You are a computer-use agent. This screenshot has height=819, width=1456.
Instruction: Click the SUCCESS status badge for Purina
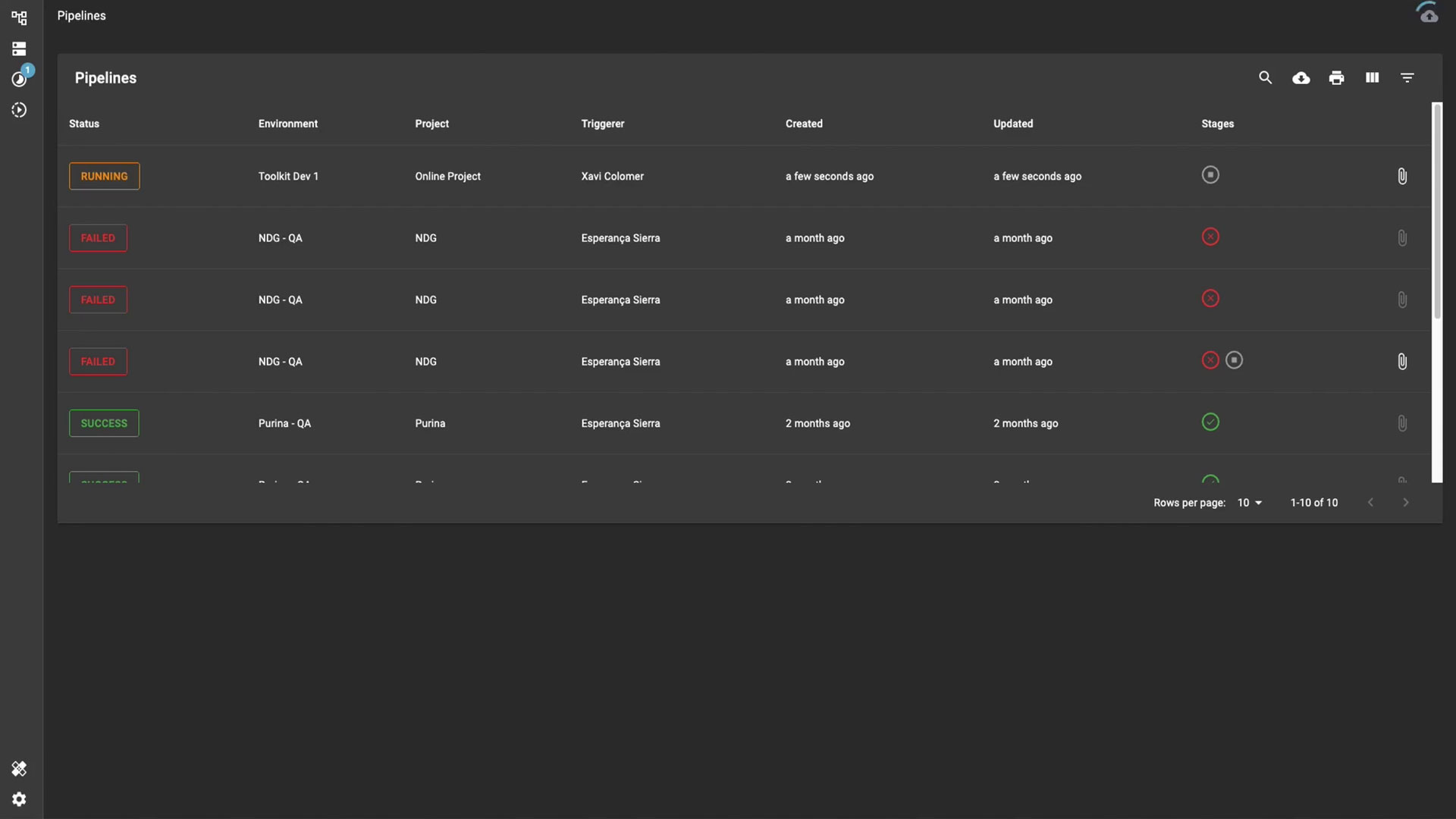(104, 423)
